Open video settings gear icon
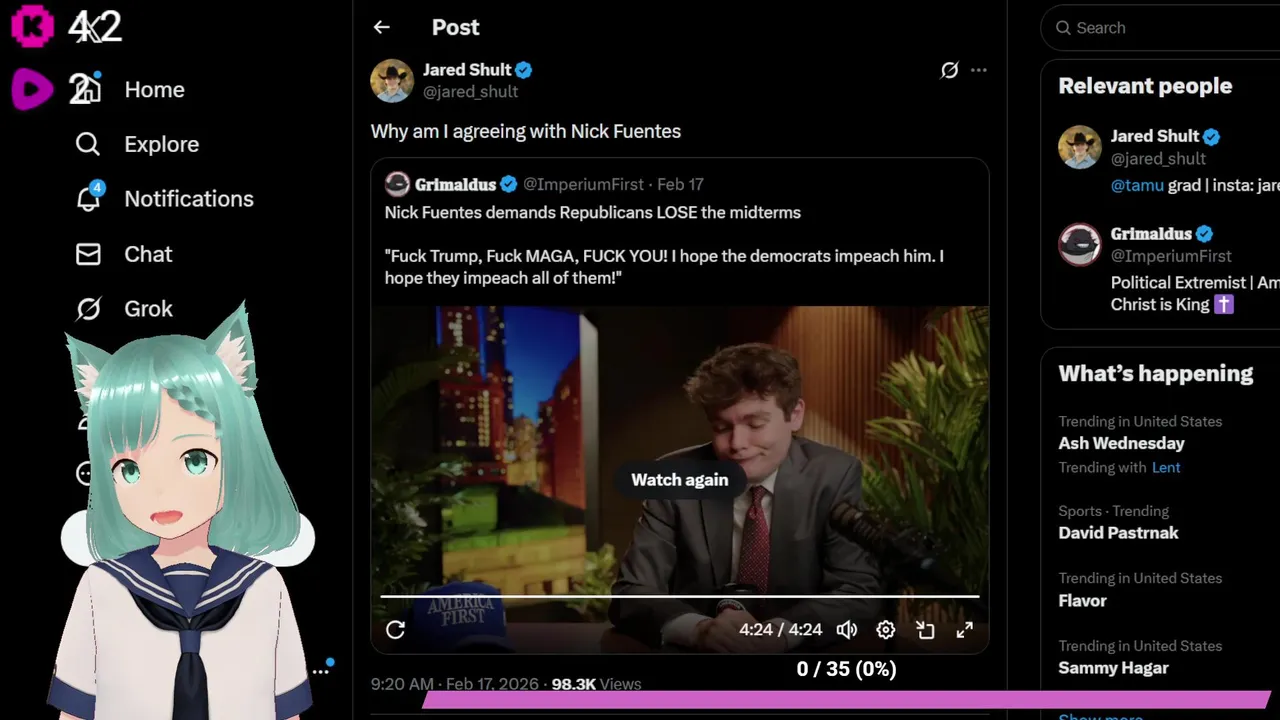The image size is (1280, 720). coord(886,630)
